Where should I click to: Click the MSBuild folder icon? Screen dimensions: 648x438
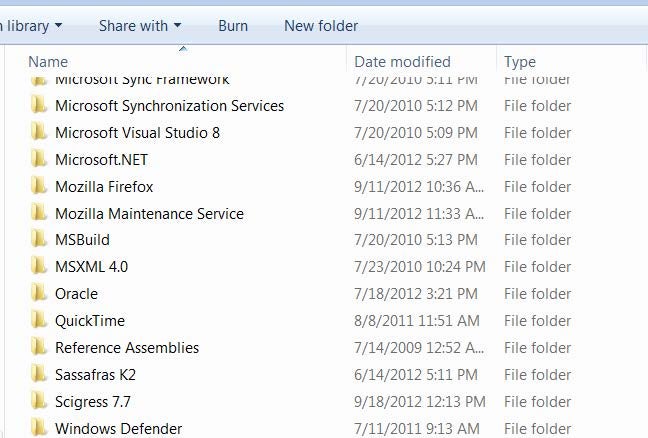click(x=39, y=240)
